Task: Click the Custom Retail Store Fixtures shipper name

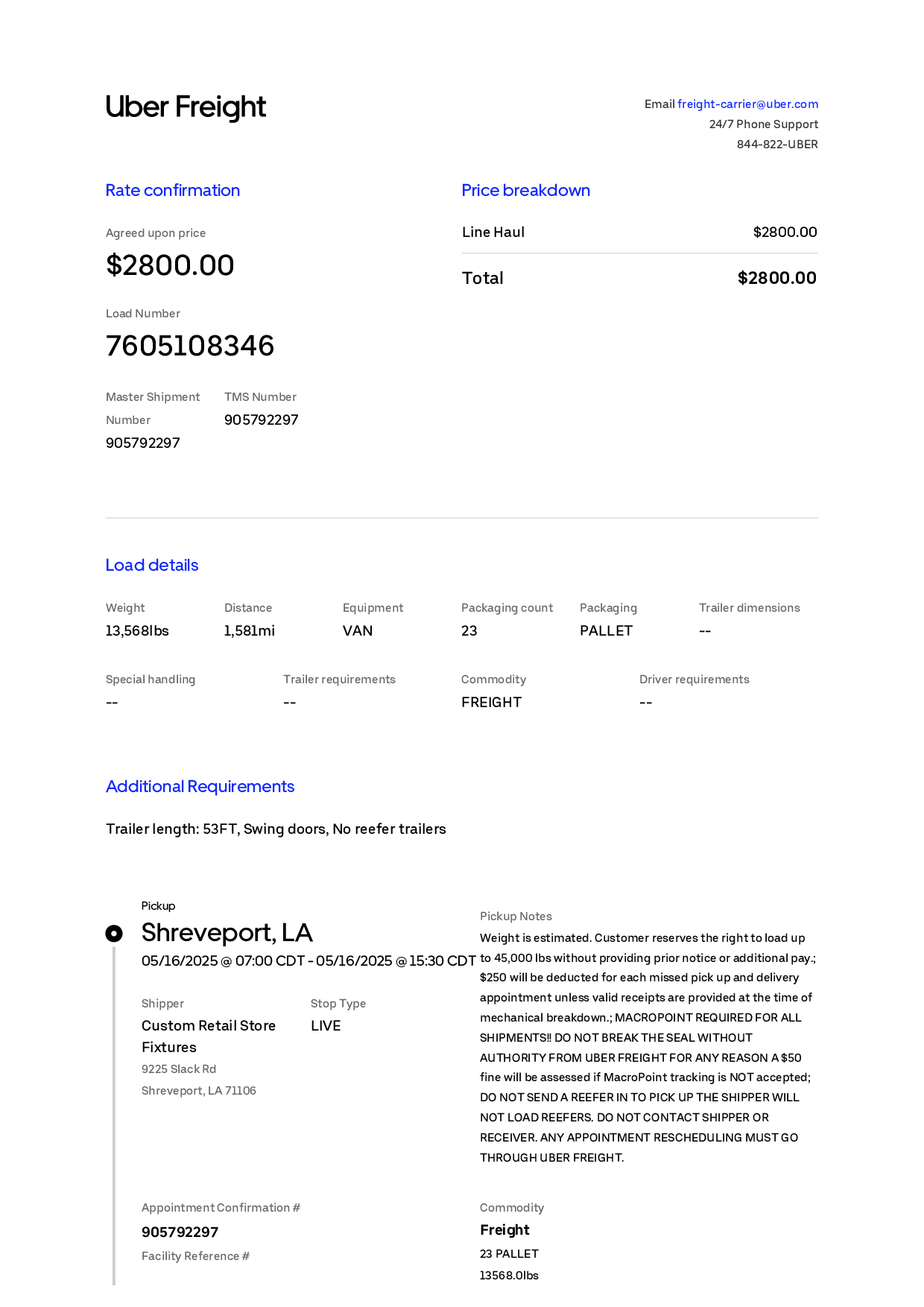Action: pyautogui.click(x=209, y=1037)
